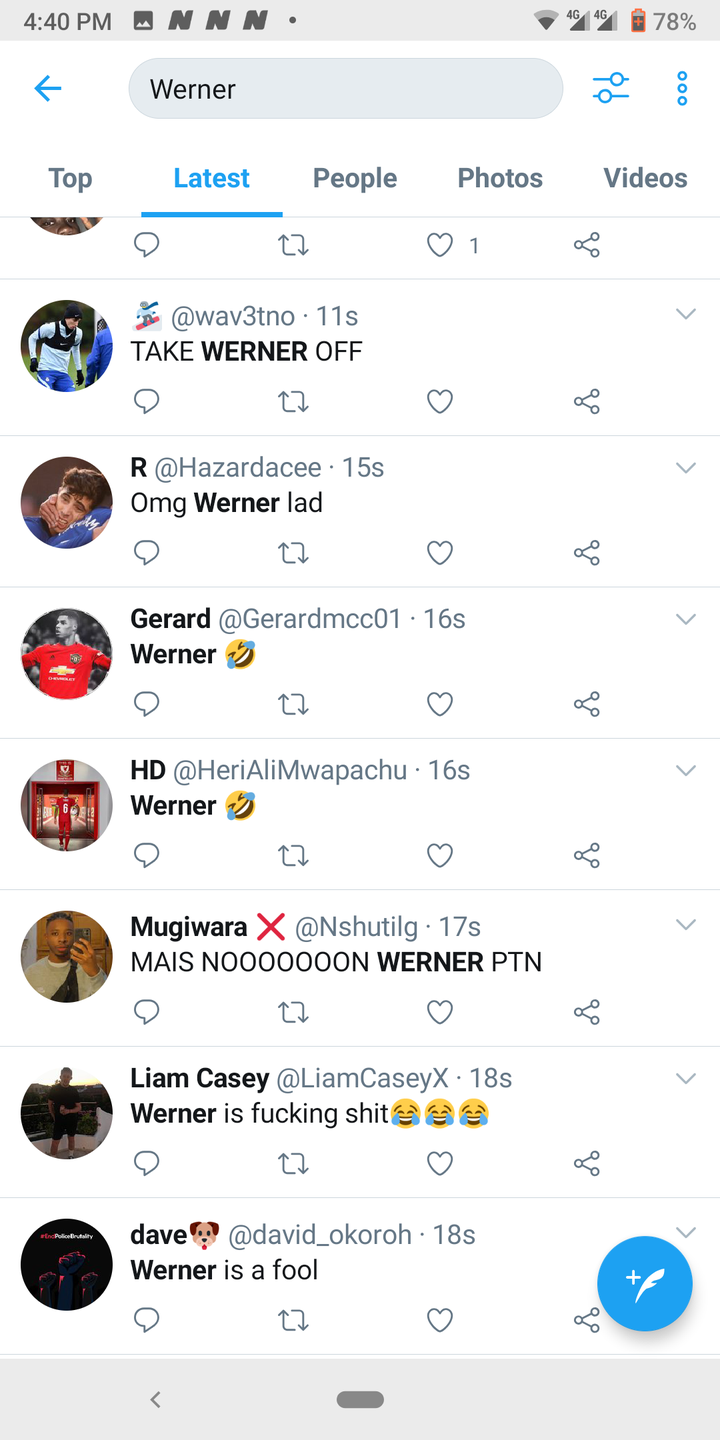Screen dimensions: 720x1440
Task: Open the @david_okoroh profile handle
Action: [x=320, y=1235]
